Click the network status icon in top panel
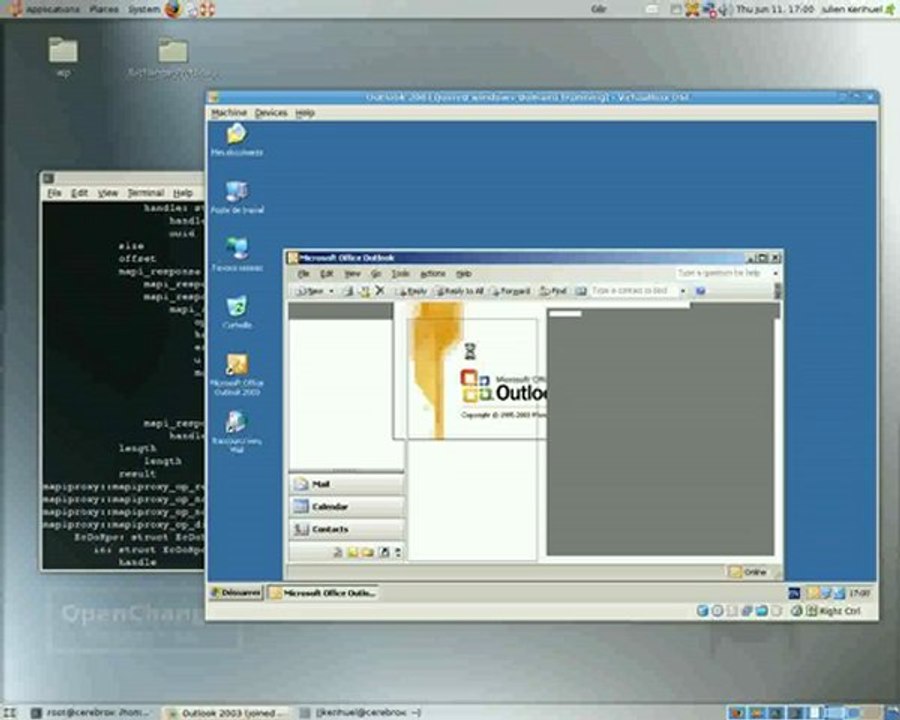 (x=709, y=9)
